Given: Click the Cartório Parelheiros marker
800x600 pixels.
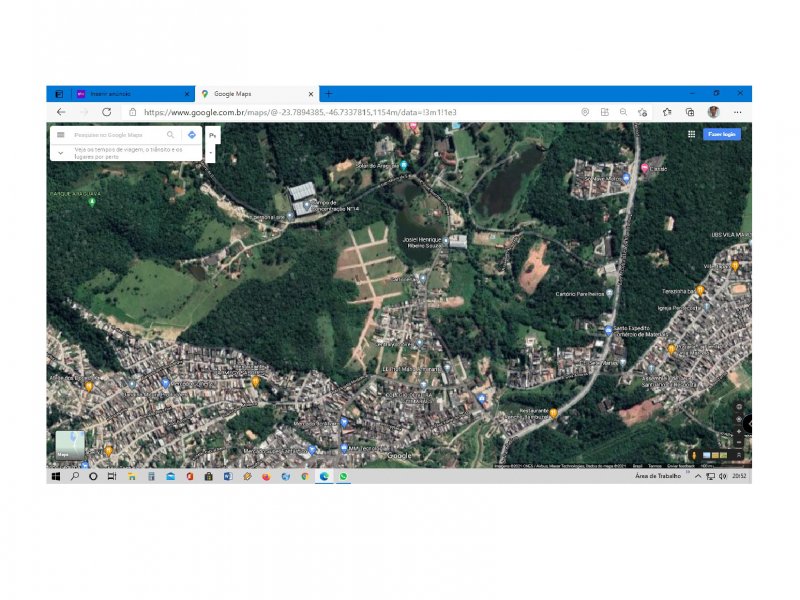Looking at the screenshot, I should [x=609, y=293].
